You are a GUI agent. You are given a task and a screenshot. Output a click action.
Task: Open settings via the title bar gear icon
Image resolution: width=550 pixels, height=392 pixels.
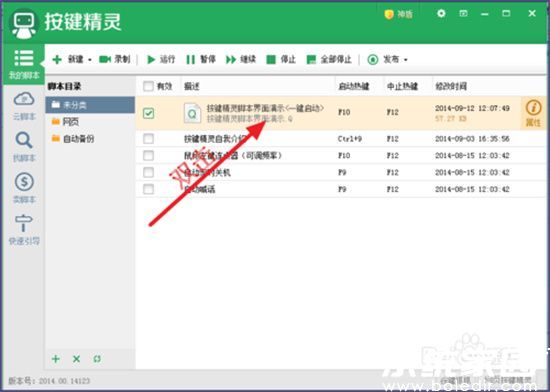[441, 14]
